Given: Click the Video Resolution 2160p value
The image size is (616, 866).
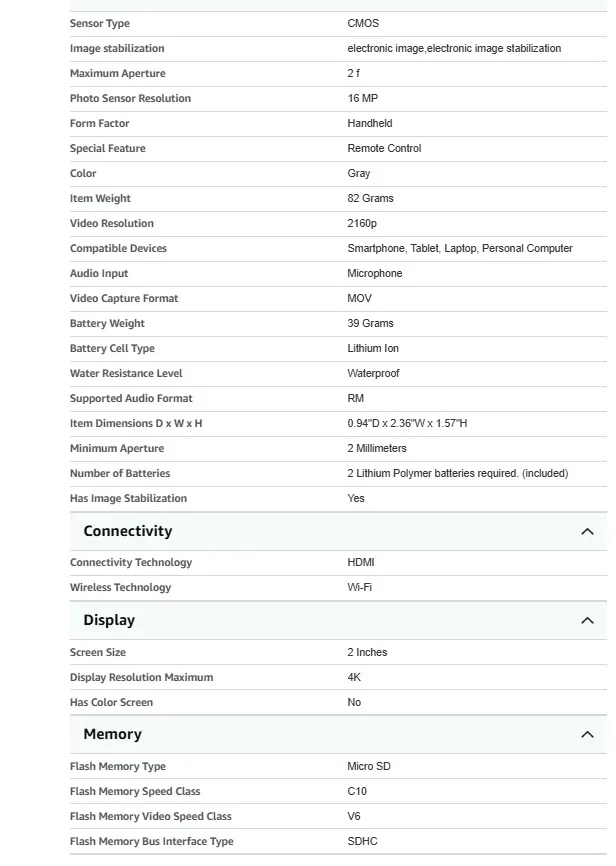Looking at the screenshot, I should [362, 223].
